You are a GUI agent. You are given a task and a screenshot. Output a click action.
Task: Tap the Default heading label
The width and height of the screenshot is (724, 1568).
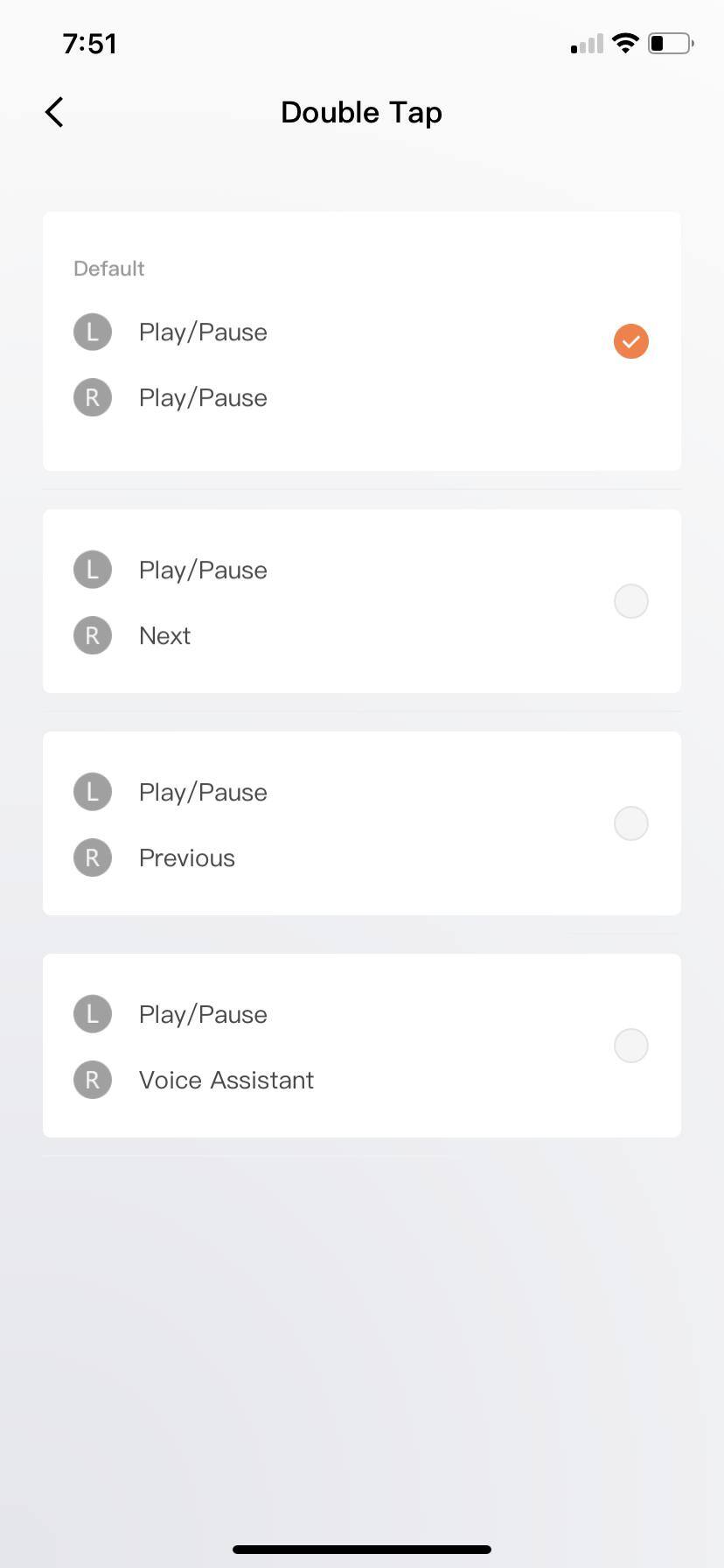coord(109,269)
